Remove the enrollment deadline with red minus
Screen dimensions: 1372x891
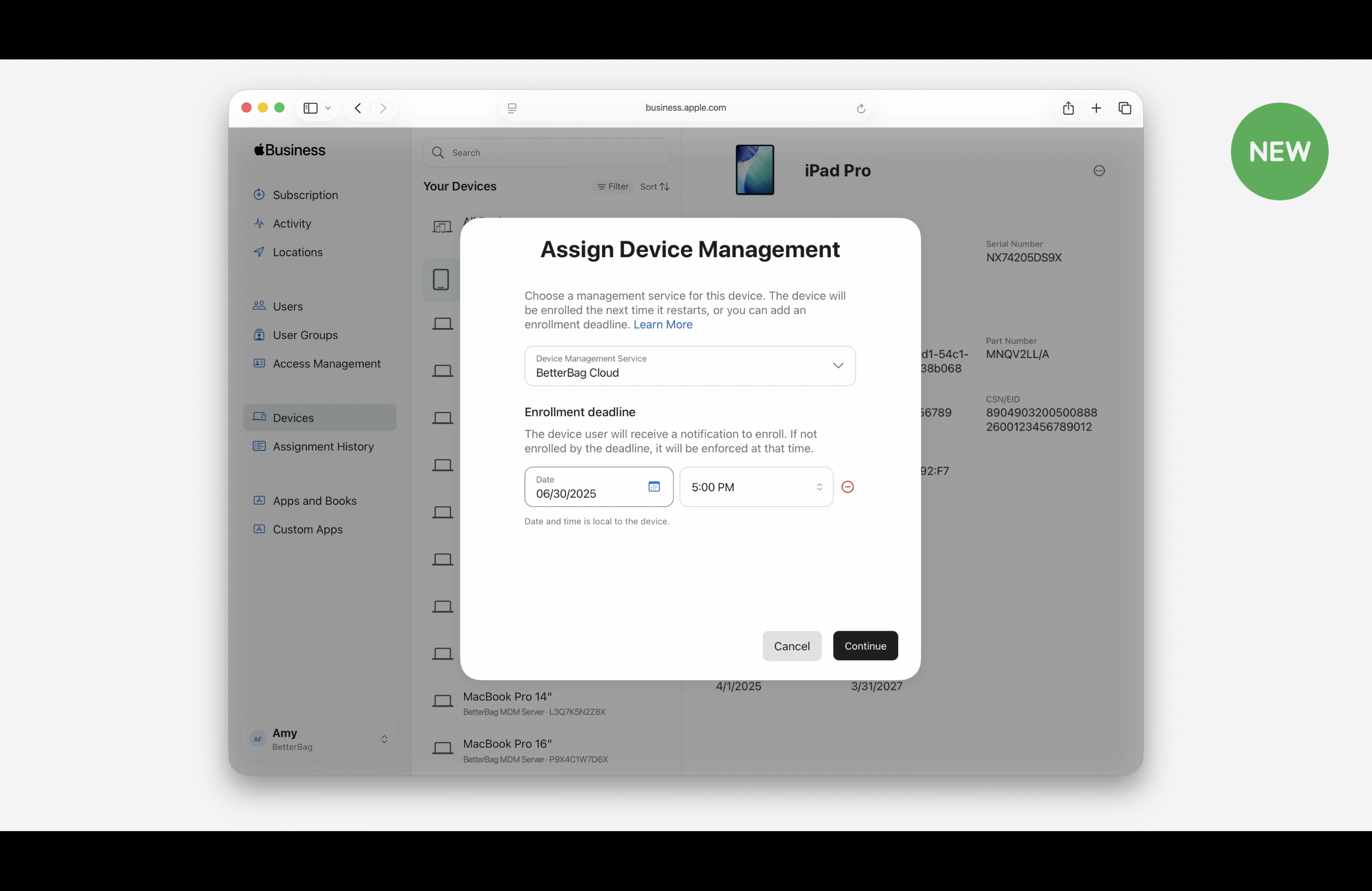tap(848, 487)
